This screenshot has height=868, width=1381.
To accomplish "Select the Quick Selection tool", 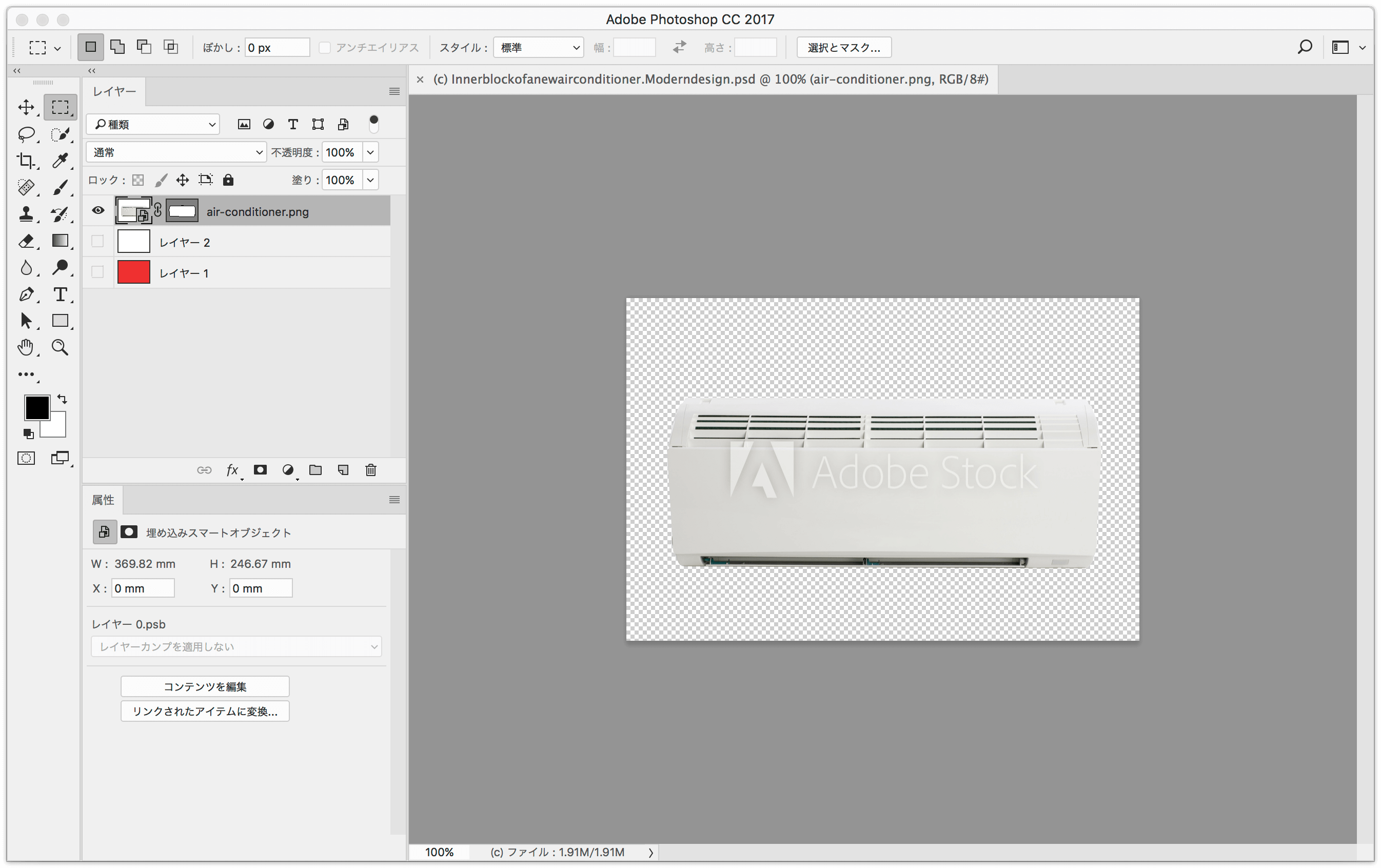I will pyautogui.click(x=60, y=134).
